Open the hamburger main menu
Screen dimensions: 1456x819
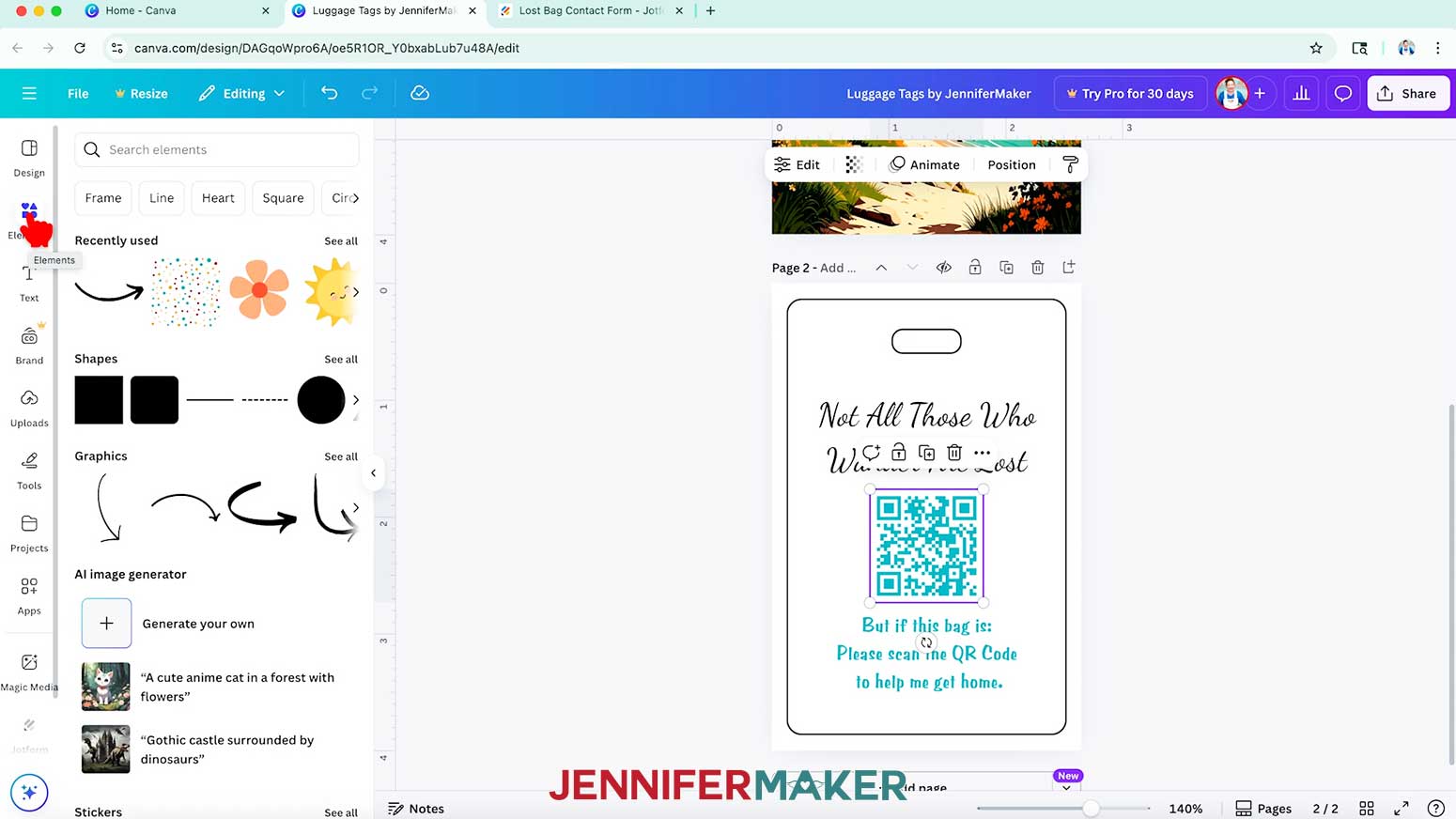tap(29, 93)
